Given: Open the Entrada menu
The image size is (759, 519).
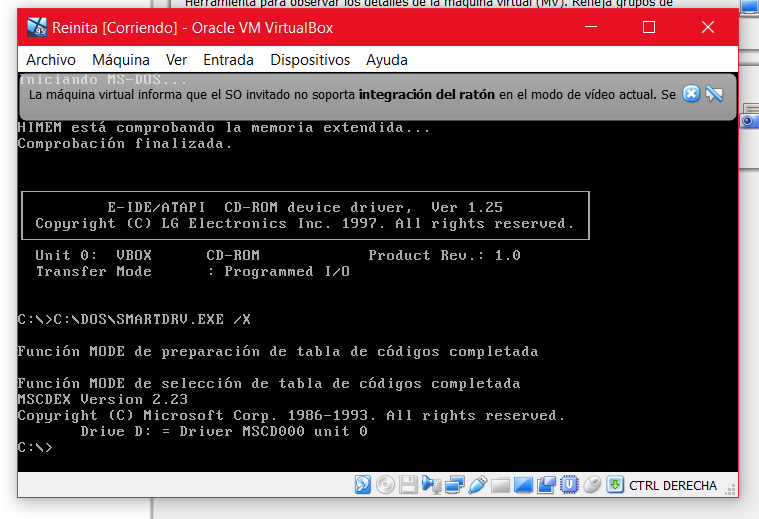Looking at the screenshot, I should tap(228, 60).
